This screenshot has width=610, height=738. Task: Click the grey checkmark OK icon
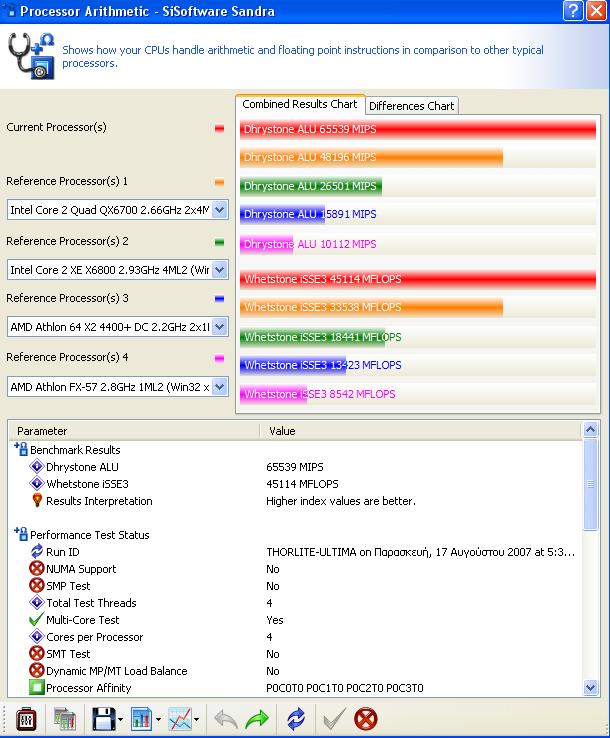tap(334, 719)
